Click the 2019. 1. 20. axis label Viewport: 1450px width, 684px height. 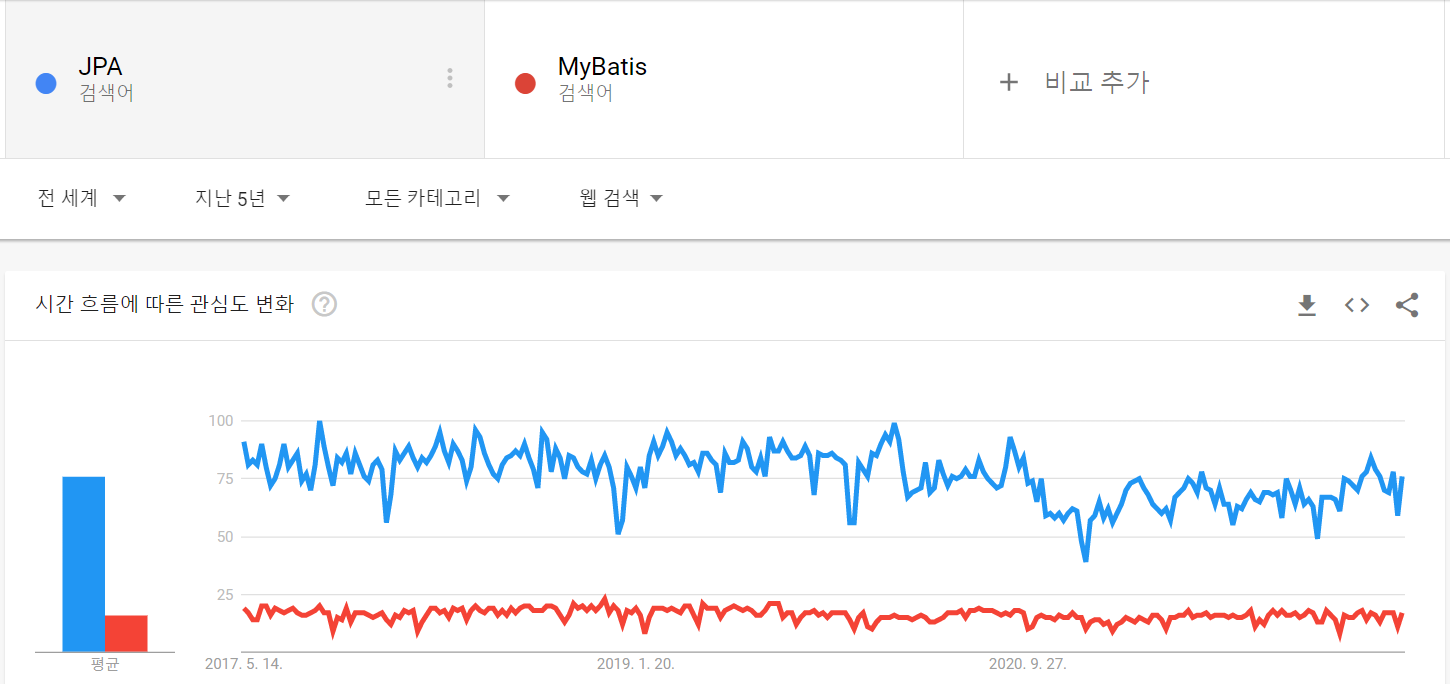(635, 664)
